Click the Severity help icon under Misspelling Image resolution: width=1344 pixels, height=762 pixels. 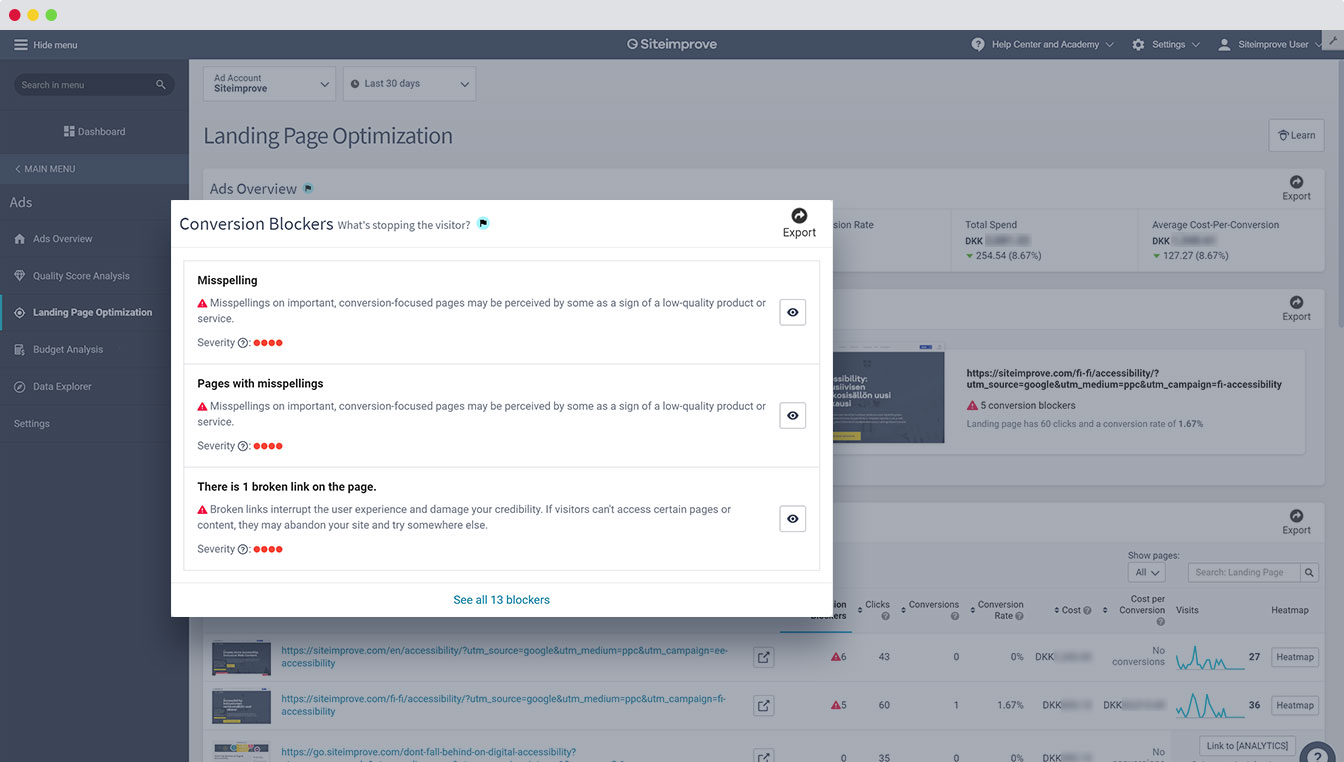click(x=243, y=343)
